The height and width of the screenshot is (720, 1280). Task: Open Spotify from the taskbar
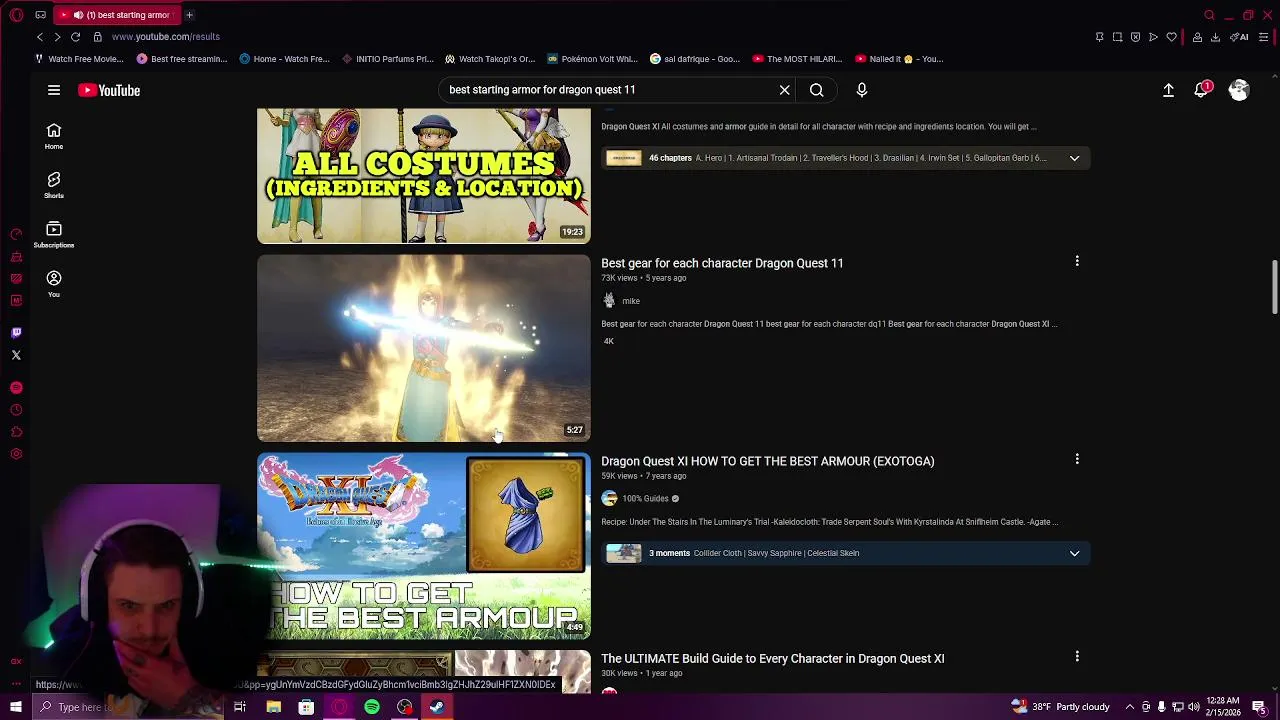[372, 707]
